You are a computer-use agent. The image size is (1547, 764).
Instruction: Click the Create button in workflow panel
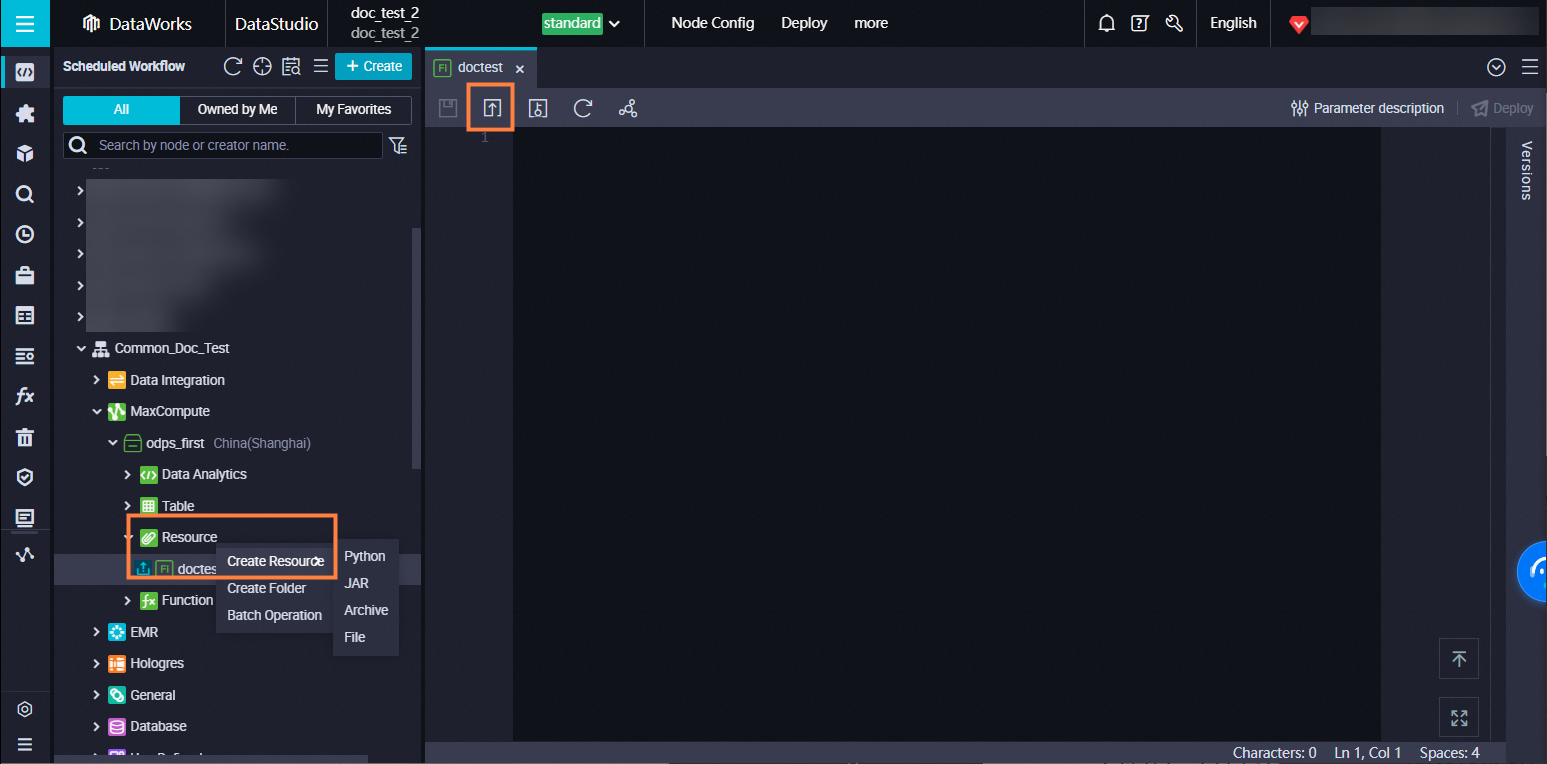[373, 66]
